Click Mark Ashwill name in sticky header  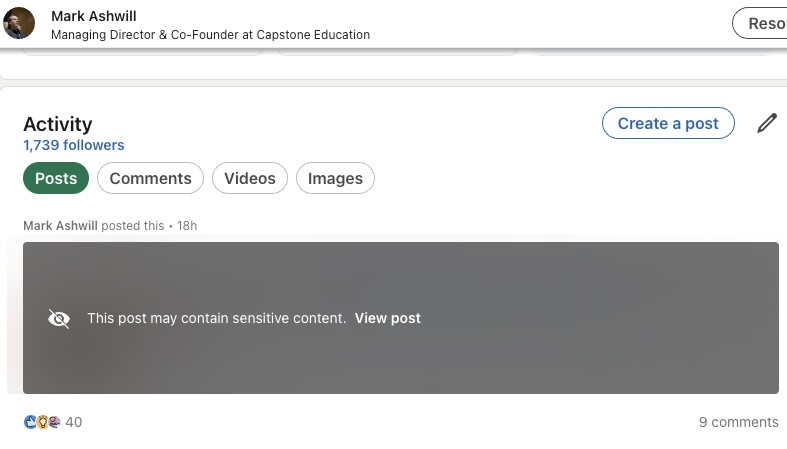[x=93, y=16]
